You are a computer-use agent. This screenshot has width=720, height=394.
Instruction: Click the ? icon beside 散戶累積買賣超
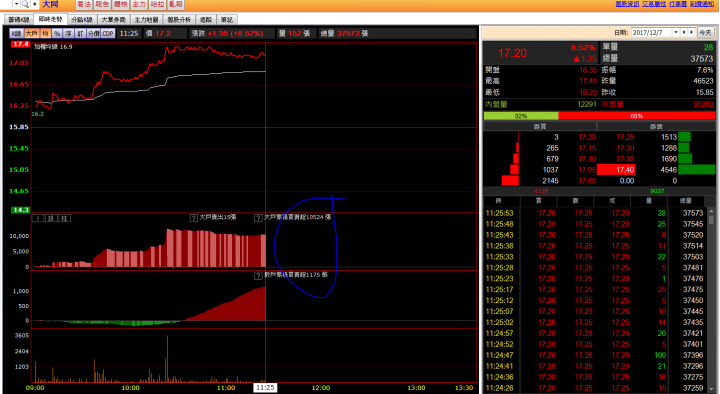tap(258, 276)
